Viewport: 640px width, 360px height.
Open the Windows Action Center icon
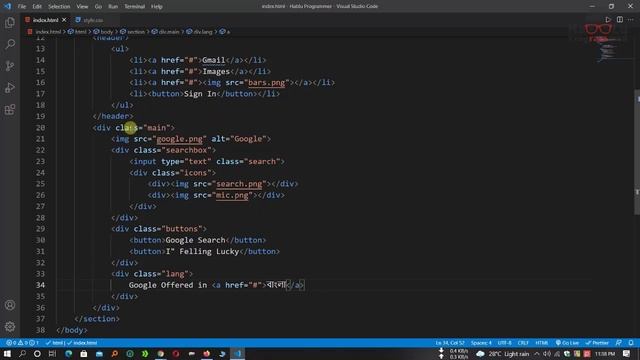627,353
